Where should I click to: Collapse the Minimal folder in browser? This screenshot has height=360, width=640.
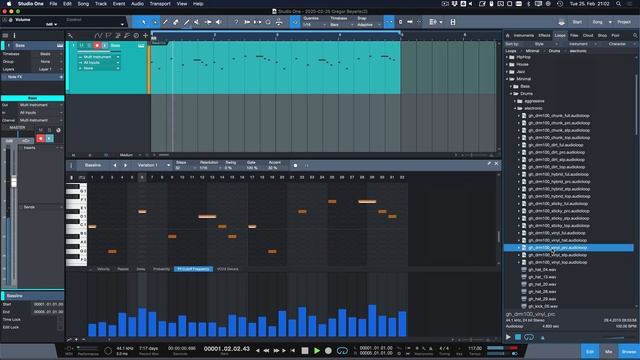[x=508, y=79]
